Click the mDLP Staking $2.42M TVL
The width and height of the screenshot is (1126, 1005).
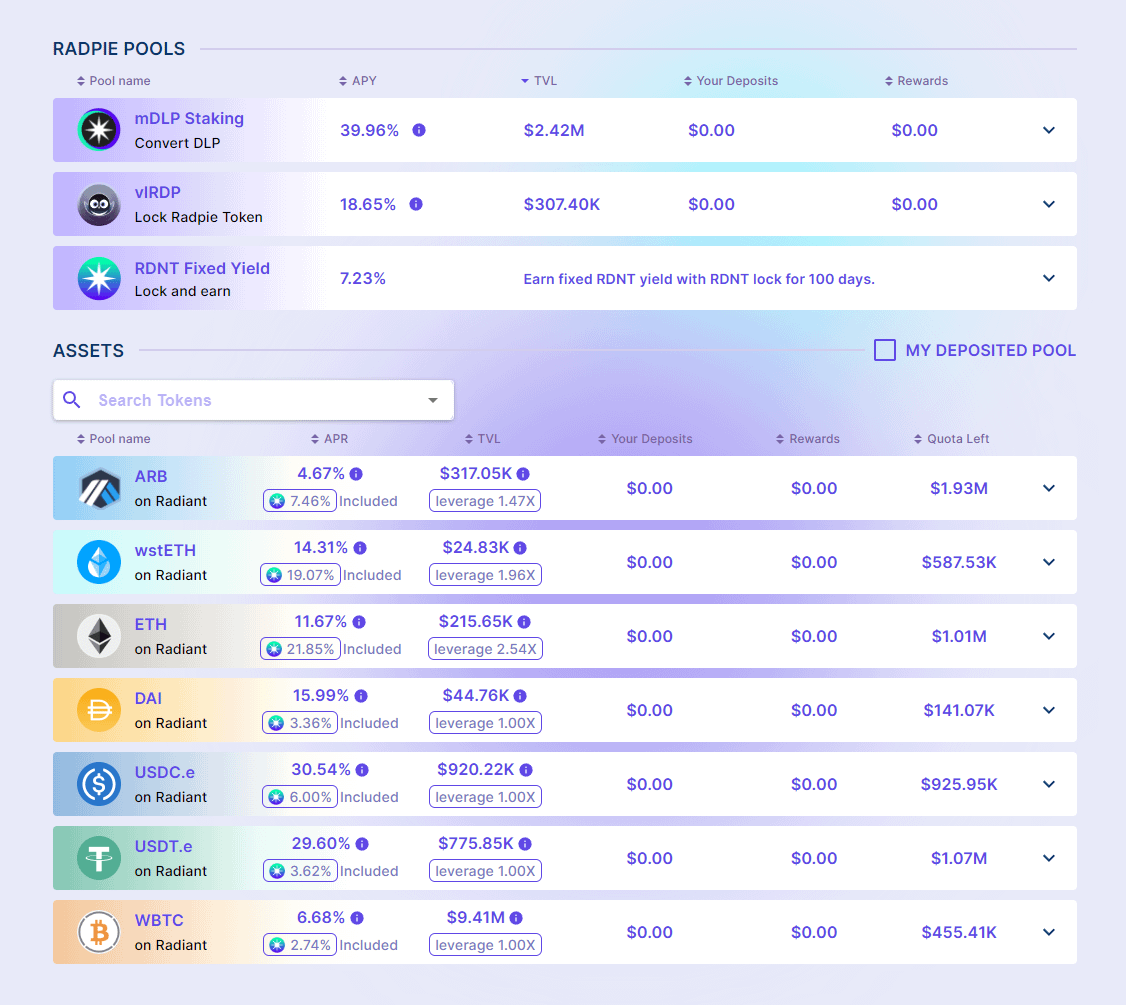(x=554, y=130)
